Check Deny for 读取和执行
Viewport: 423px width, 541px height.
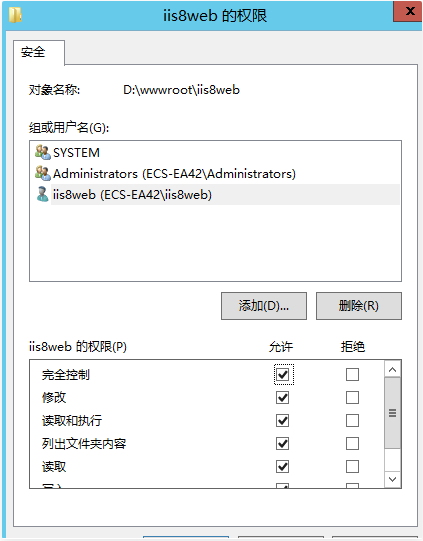352,421
